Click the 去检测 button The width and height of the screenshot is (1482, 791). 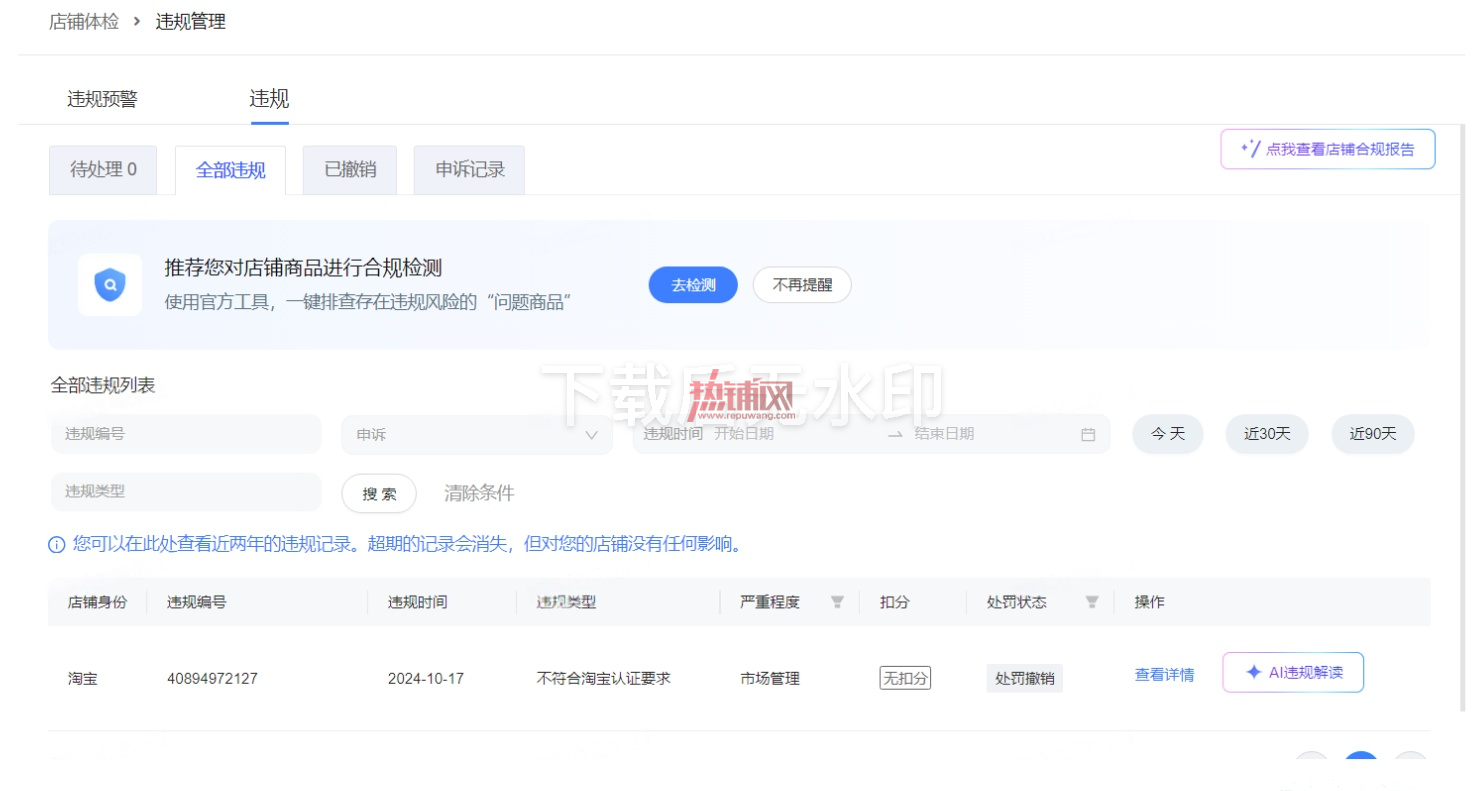pos(693,285)
